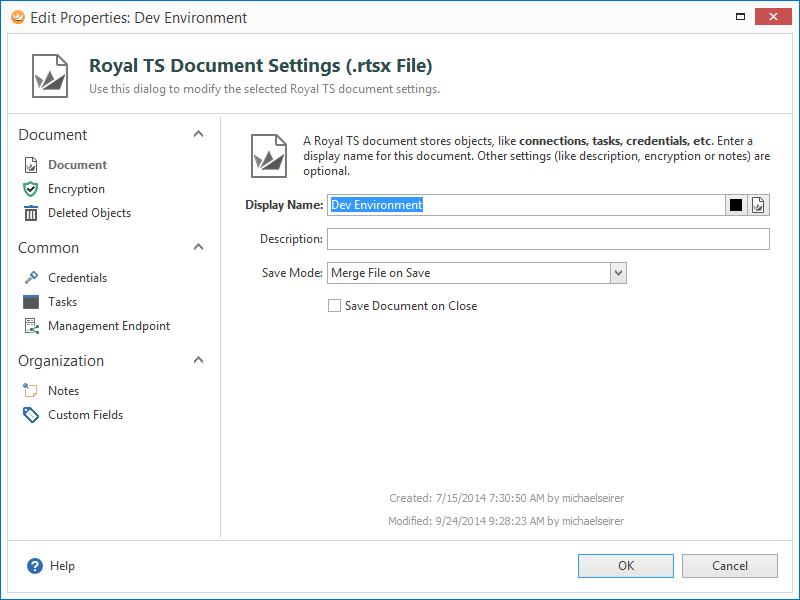Open the Encryption settings page

point(76,189)
